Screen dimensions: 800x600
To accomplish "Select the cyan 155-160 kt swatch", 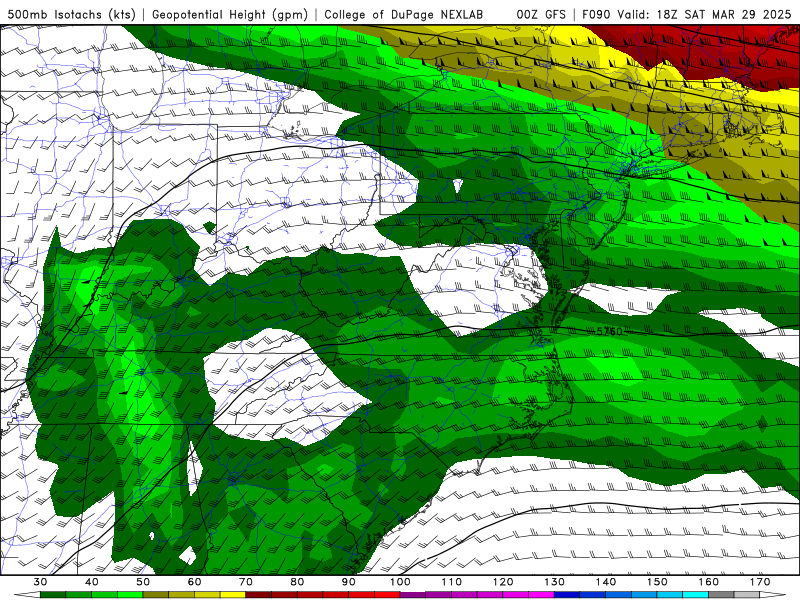I will pyautogui.click(x=695, y=595).
